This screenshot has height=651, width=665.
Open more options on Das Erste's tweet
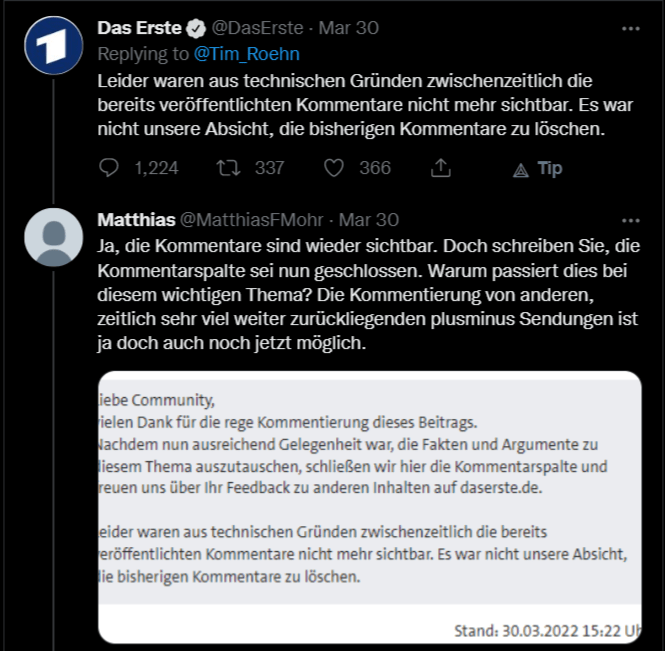[630, 27]
